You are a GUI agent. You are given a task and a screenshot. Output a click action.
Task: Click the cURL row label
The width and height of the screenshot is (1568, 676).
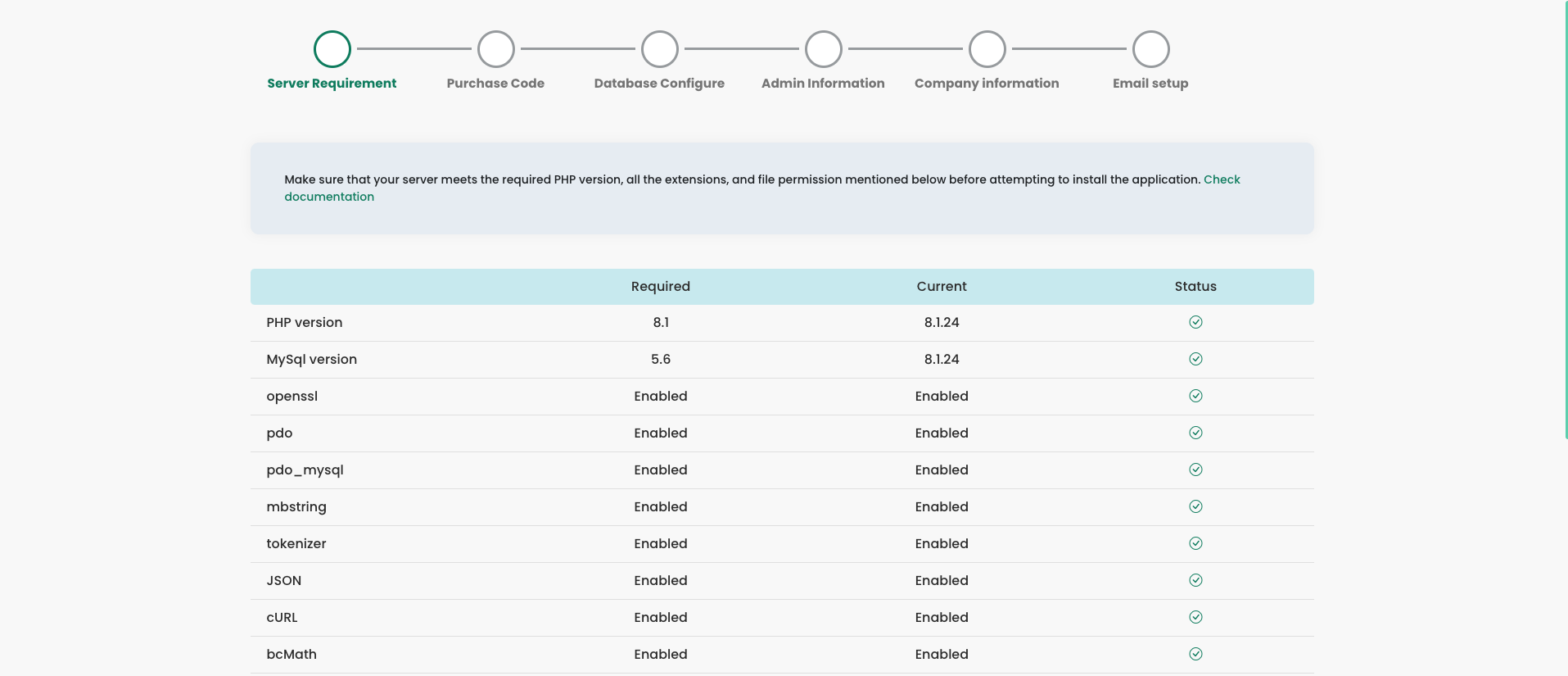tap(282, 618)
